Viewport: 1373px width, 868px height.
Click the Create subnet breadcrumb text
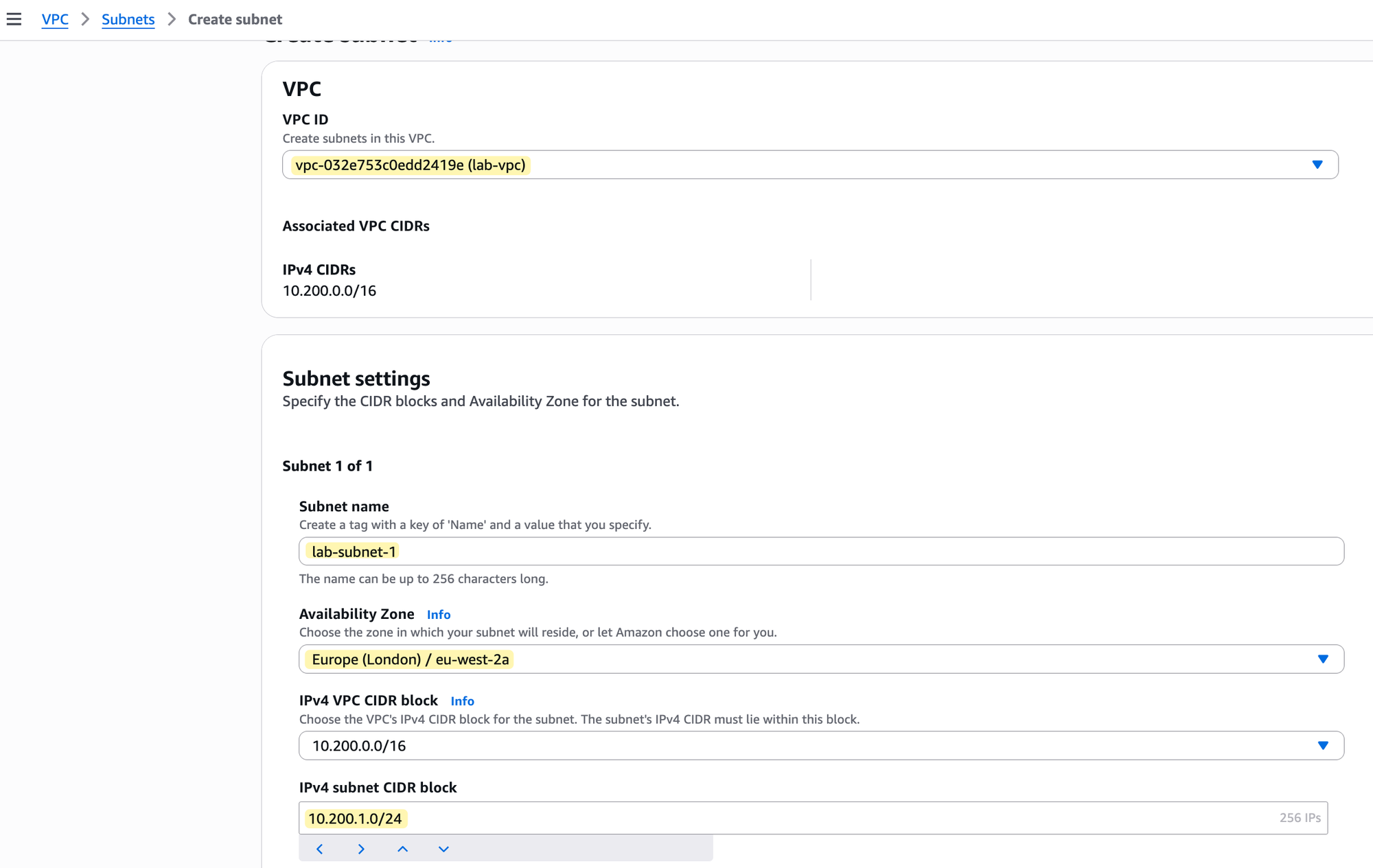point(235,19)
